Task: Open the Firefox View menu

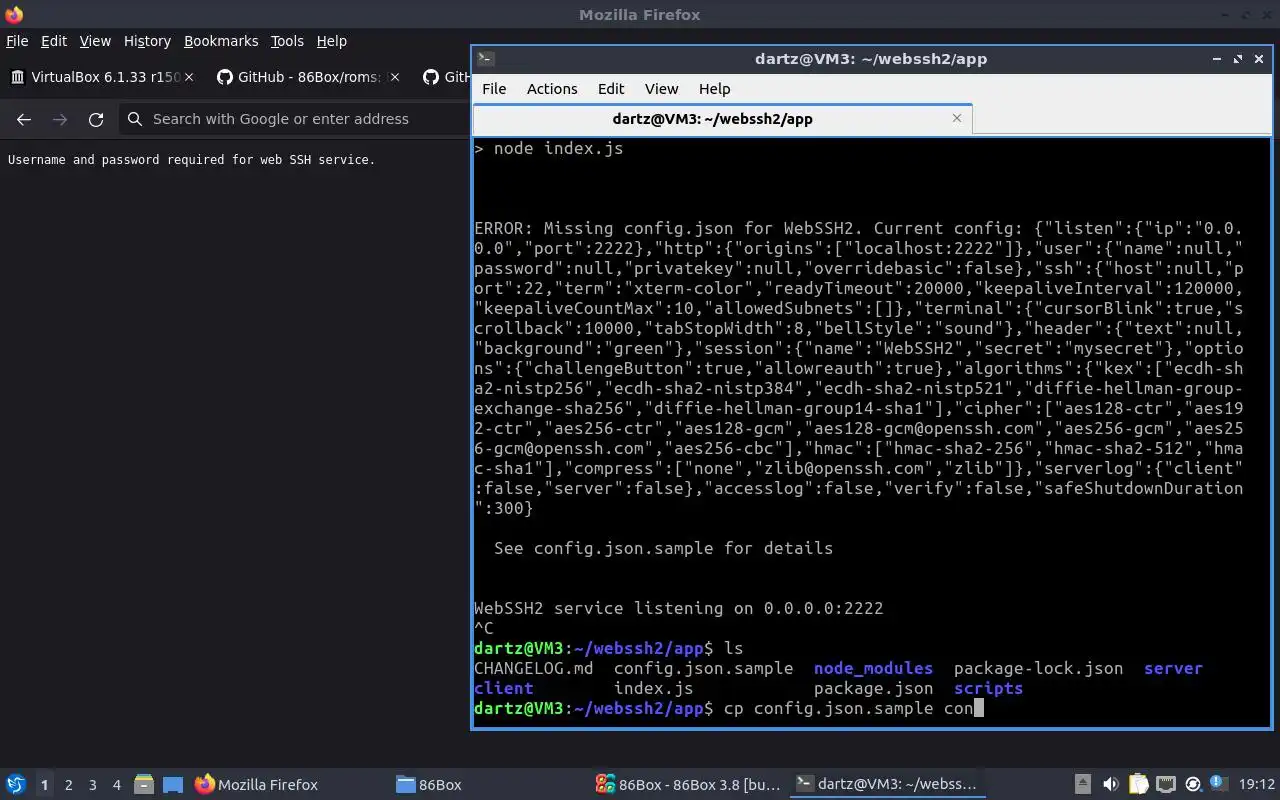Action: (x=95, y=41)
